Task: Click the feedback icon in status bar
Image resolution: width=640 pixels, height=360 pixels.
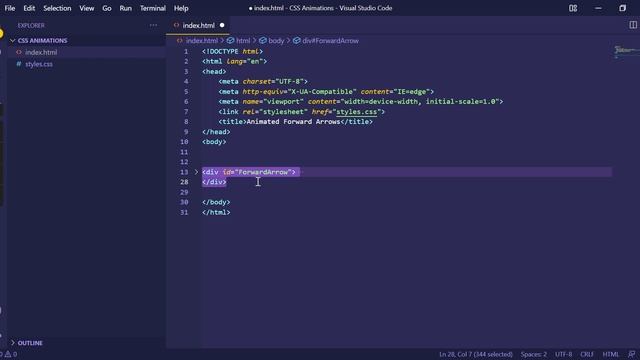Action: 631,354
